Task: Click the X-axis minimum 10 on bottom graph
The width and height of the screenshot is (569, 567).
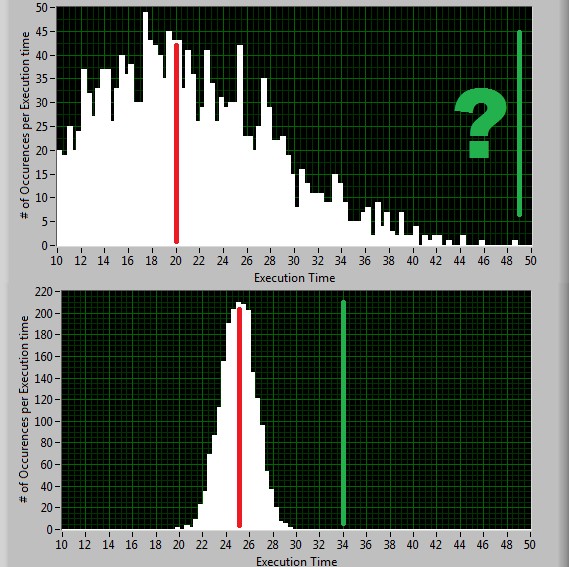Action: point(62,544)
